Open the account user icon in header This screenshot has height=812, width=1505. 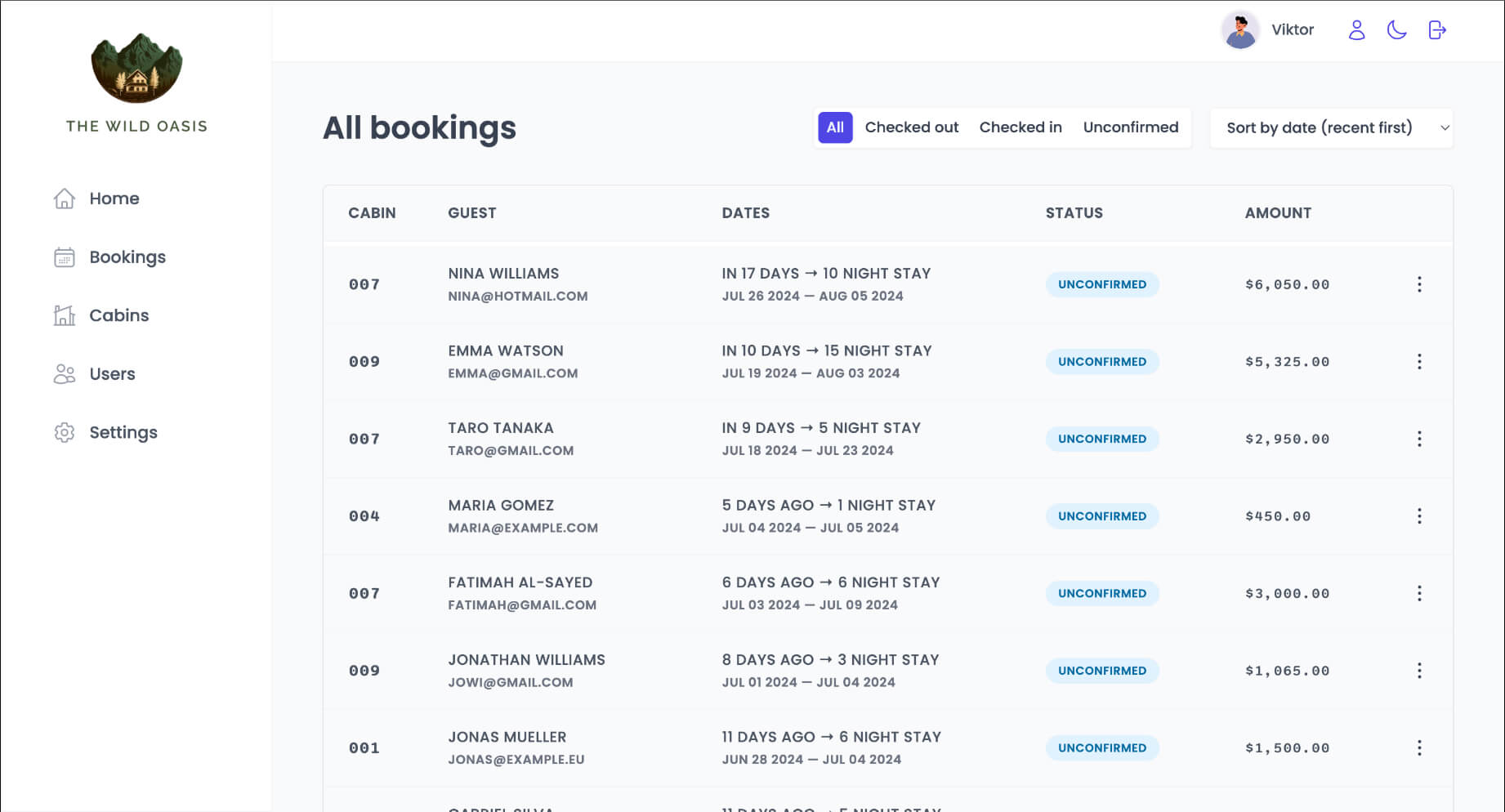pos(1356,30)
